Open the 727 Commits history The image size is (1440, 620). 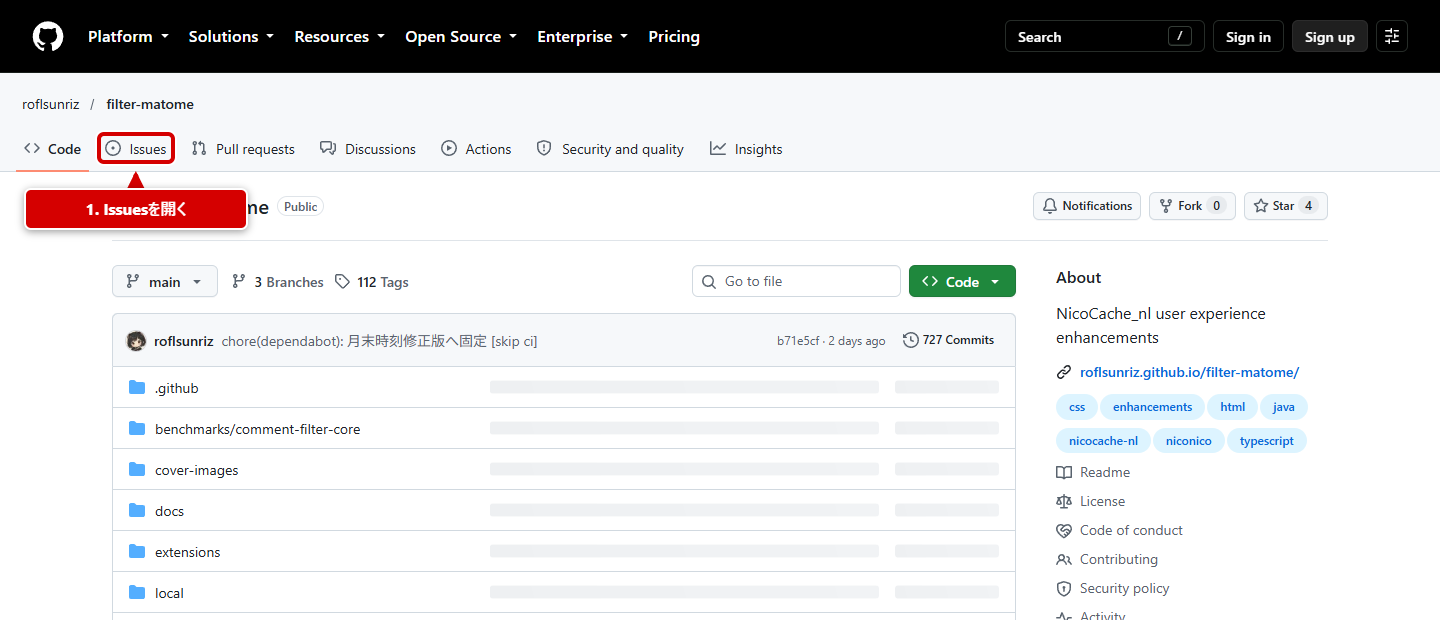[948, 340]
